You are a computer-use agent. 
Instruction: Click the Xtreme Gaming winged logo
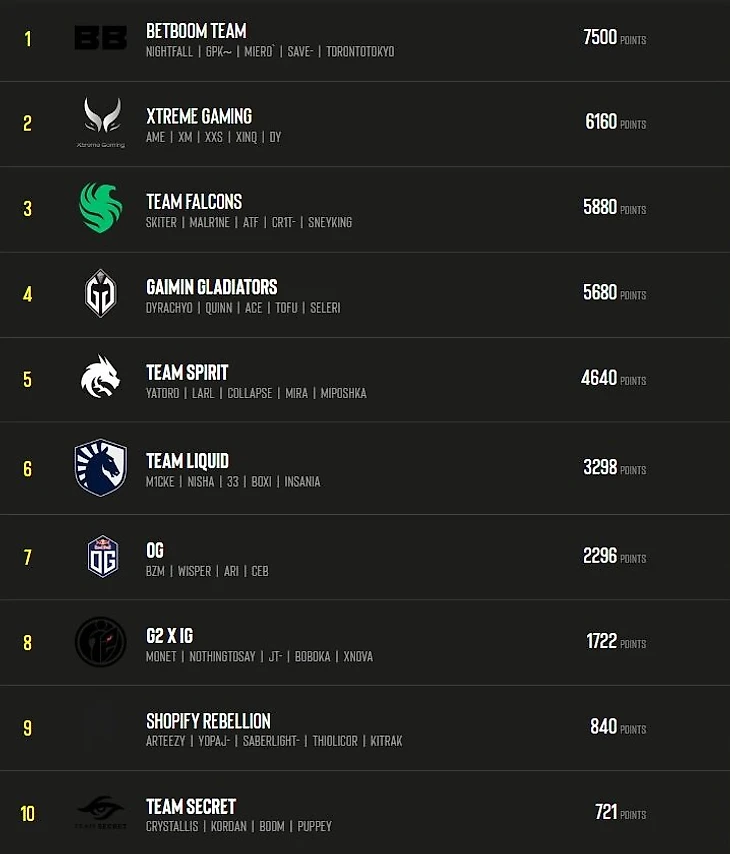(101, 122)
